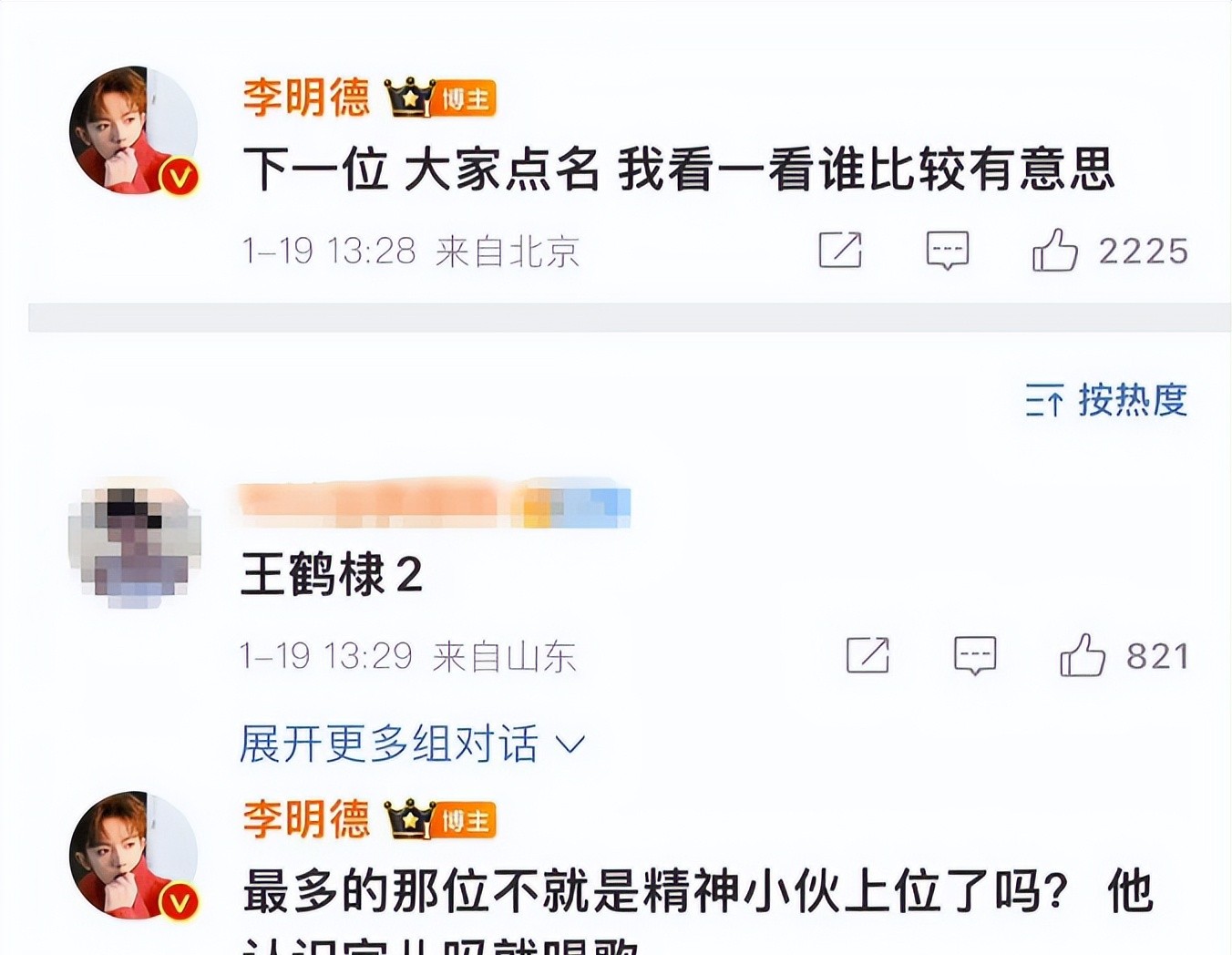Open comments on the 13:28 post

[x=948, y=250]
